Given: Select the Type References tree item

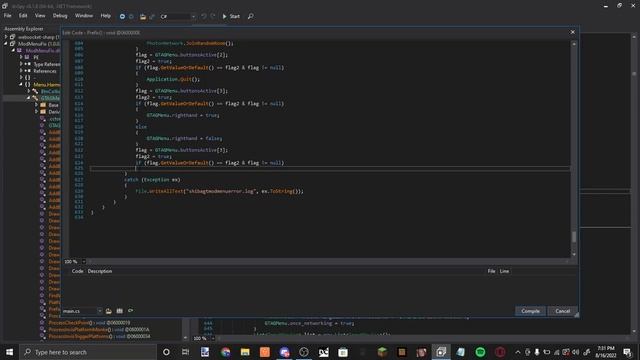Looking at the screenshot, I should click(x=47, y=64).
